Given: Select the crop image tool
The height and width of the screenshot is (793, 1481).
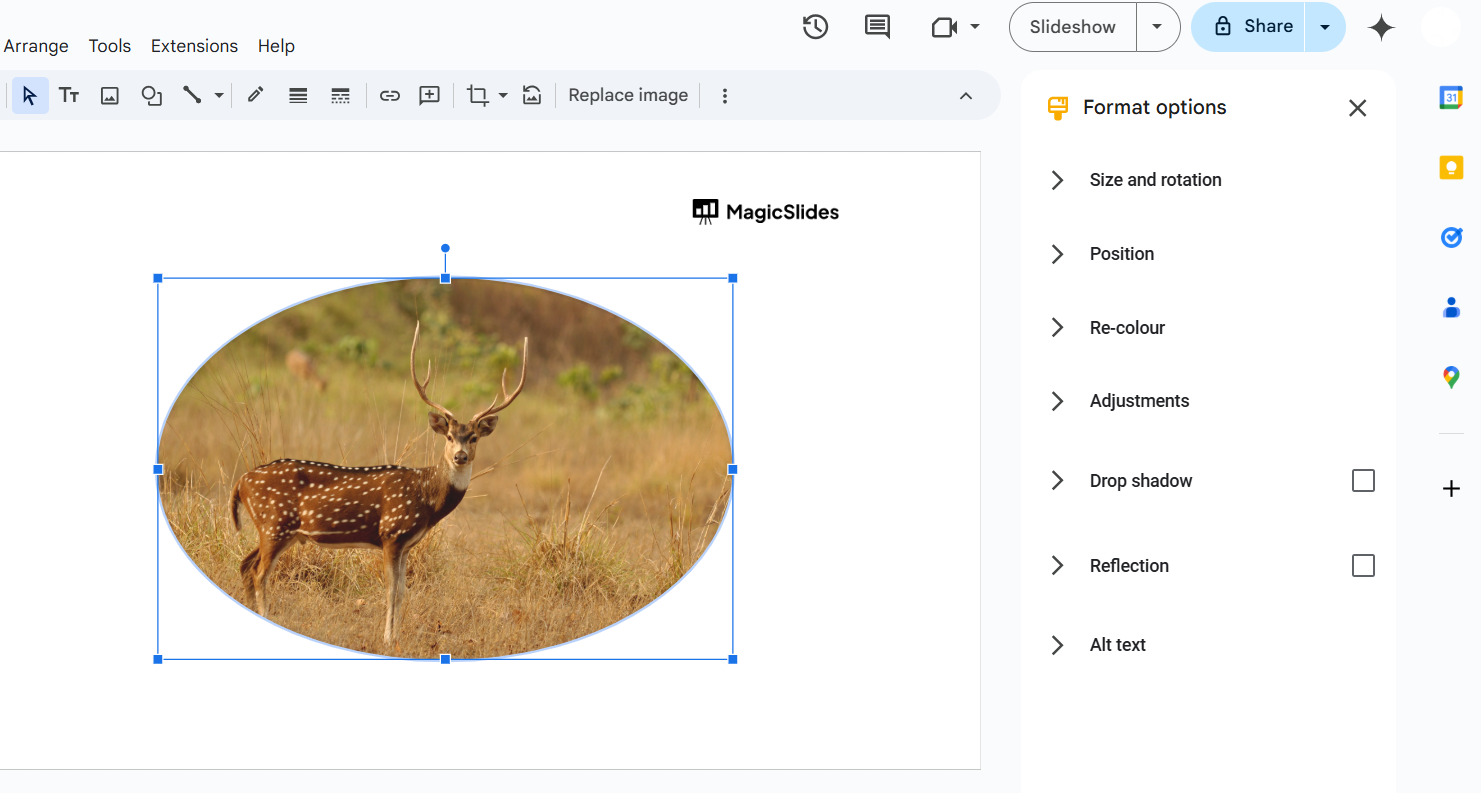Looking at the screenshot, I should pos(477,96).
